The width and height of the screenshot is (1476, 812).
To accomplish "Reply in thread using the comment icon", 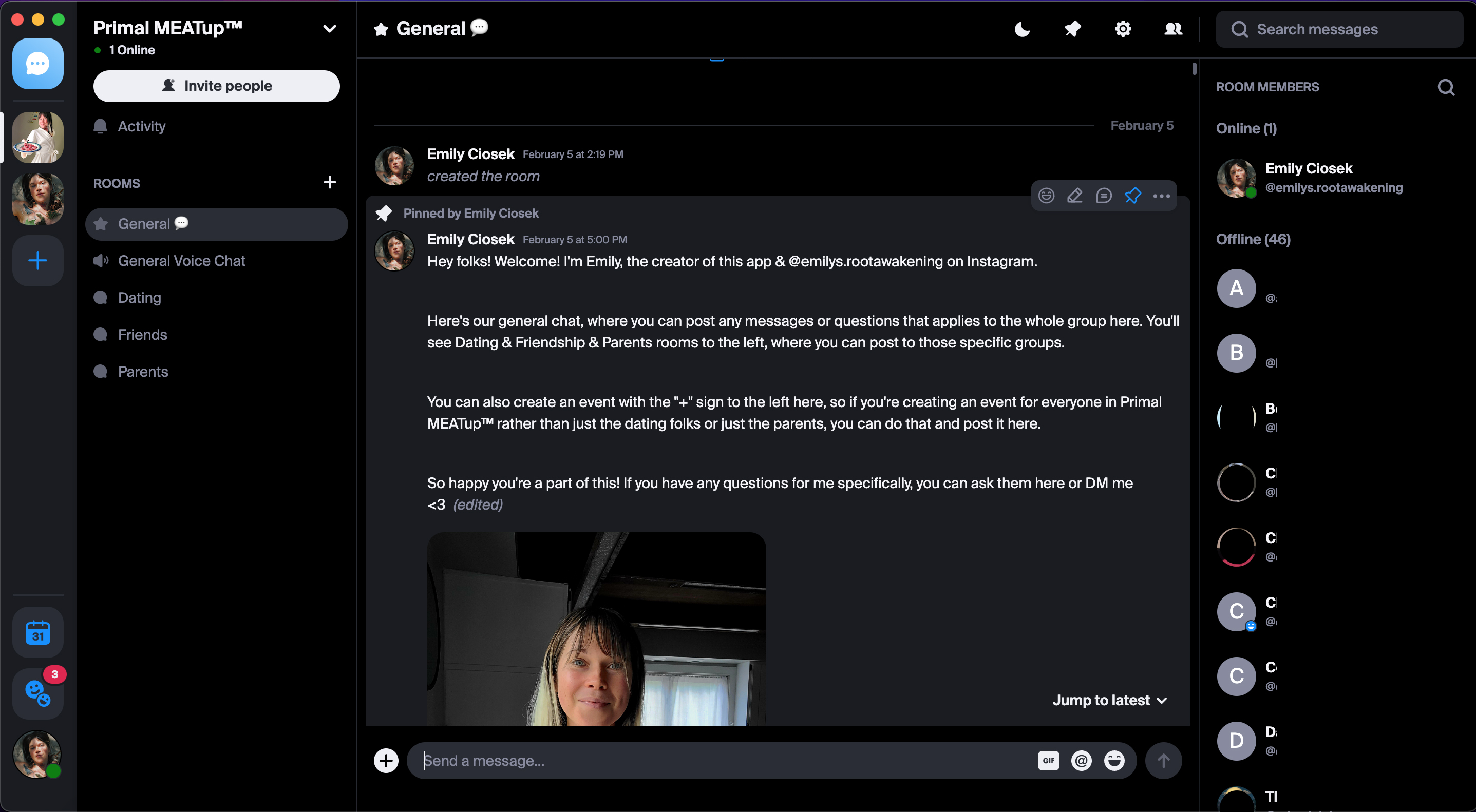I will pyautogui.click(x=1104, y=196).
